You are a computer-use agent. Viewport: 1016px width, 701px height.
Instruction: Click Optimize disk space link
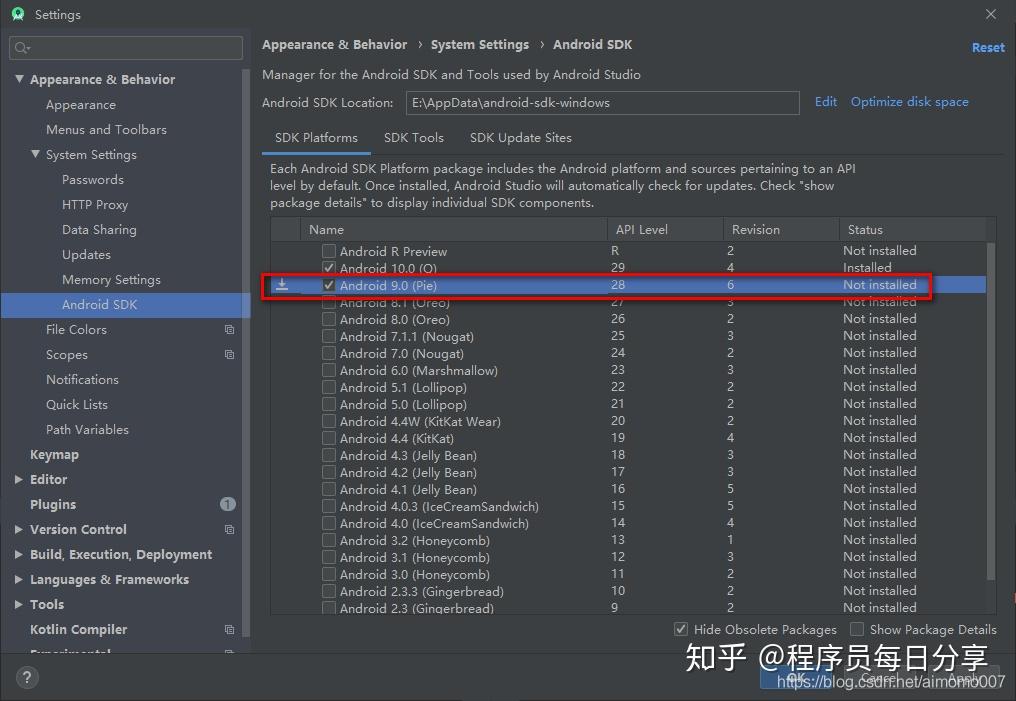pos(909,102)
